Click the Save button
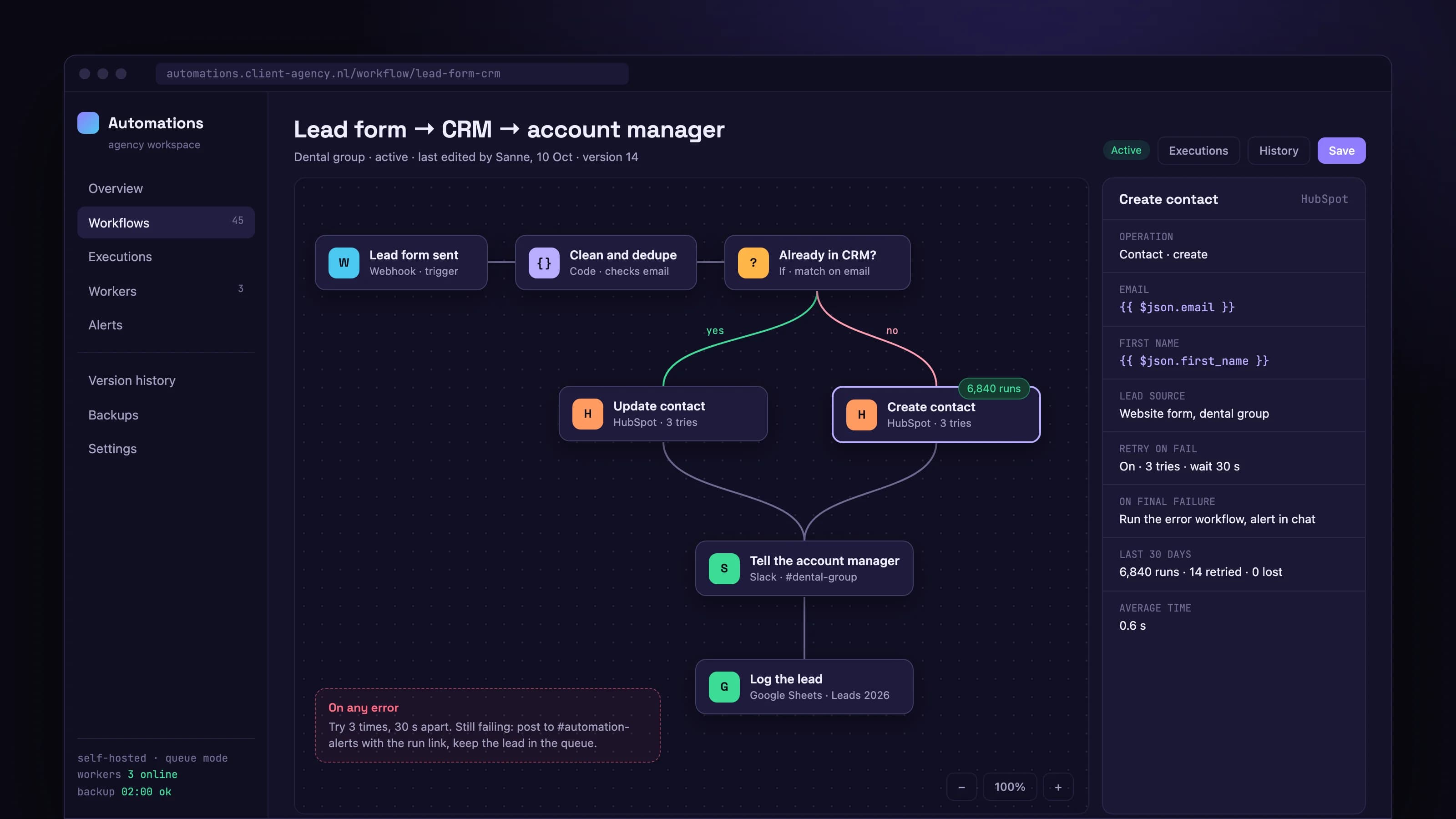 point(1341,150)
